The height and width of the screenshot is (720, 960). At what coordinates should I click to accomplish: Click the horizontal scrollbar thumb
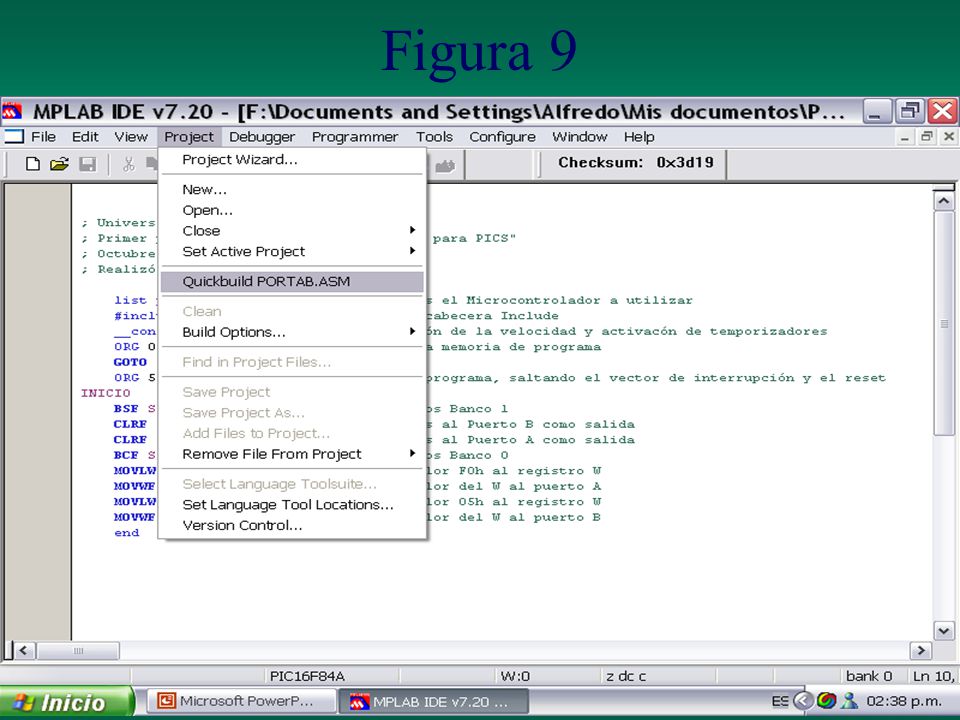(78, 650)
